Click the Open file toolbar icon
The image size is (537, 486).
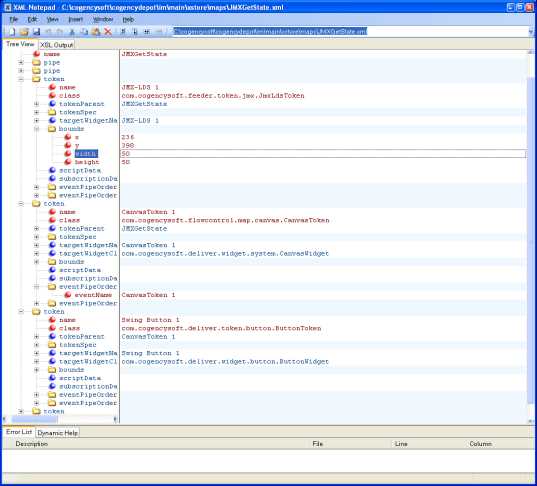[24, 32]
